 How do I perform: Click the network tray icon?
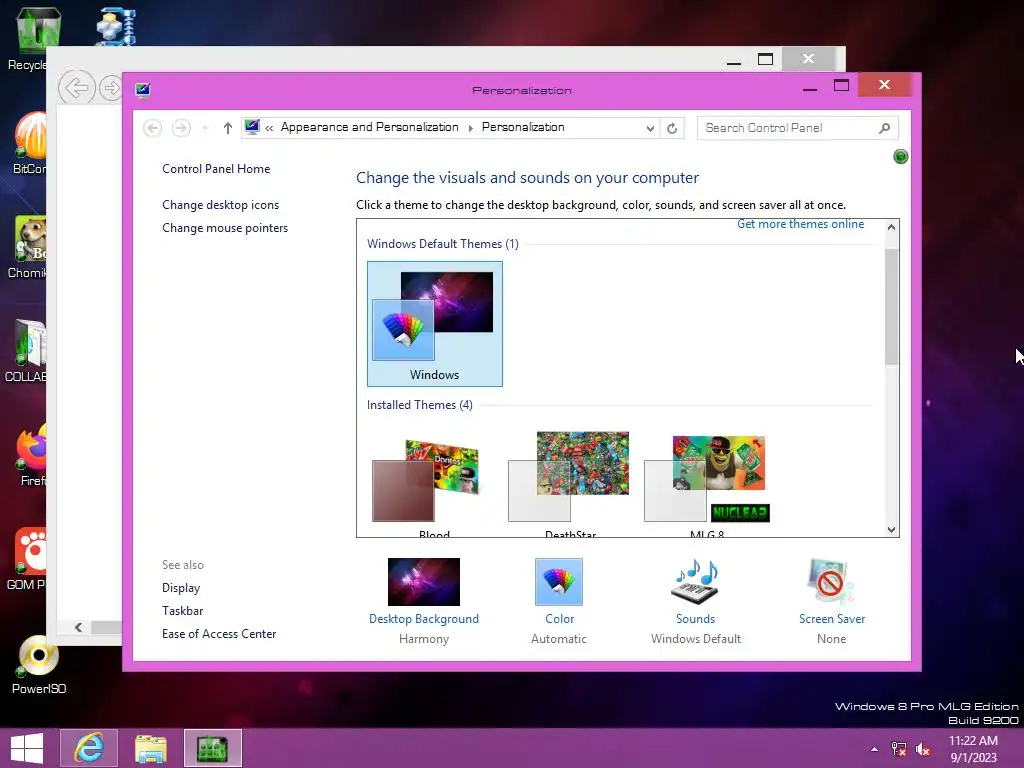click(899, 749)
